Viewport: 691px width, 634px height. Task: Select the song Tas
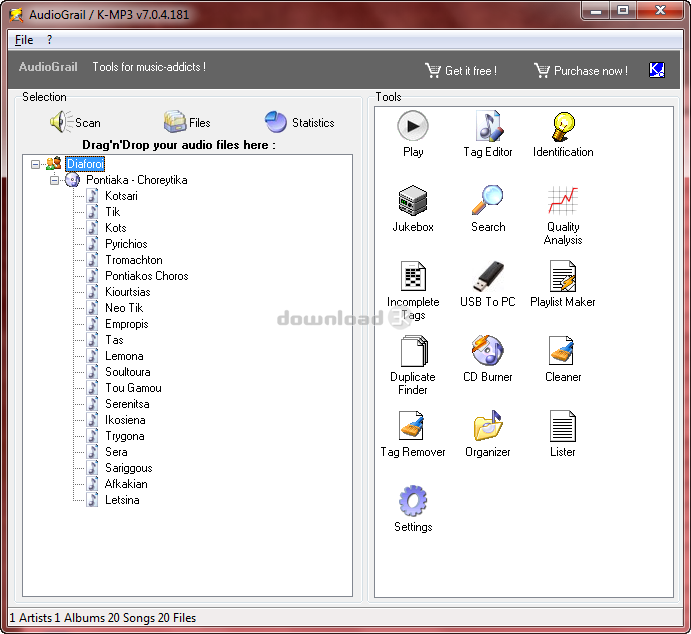(x=114, y=340)
